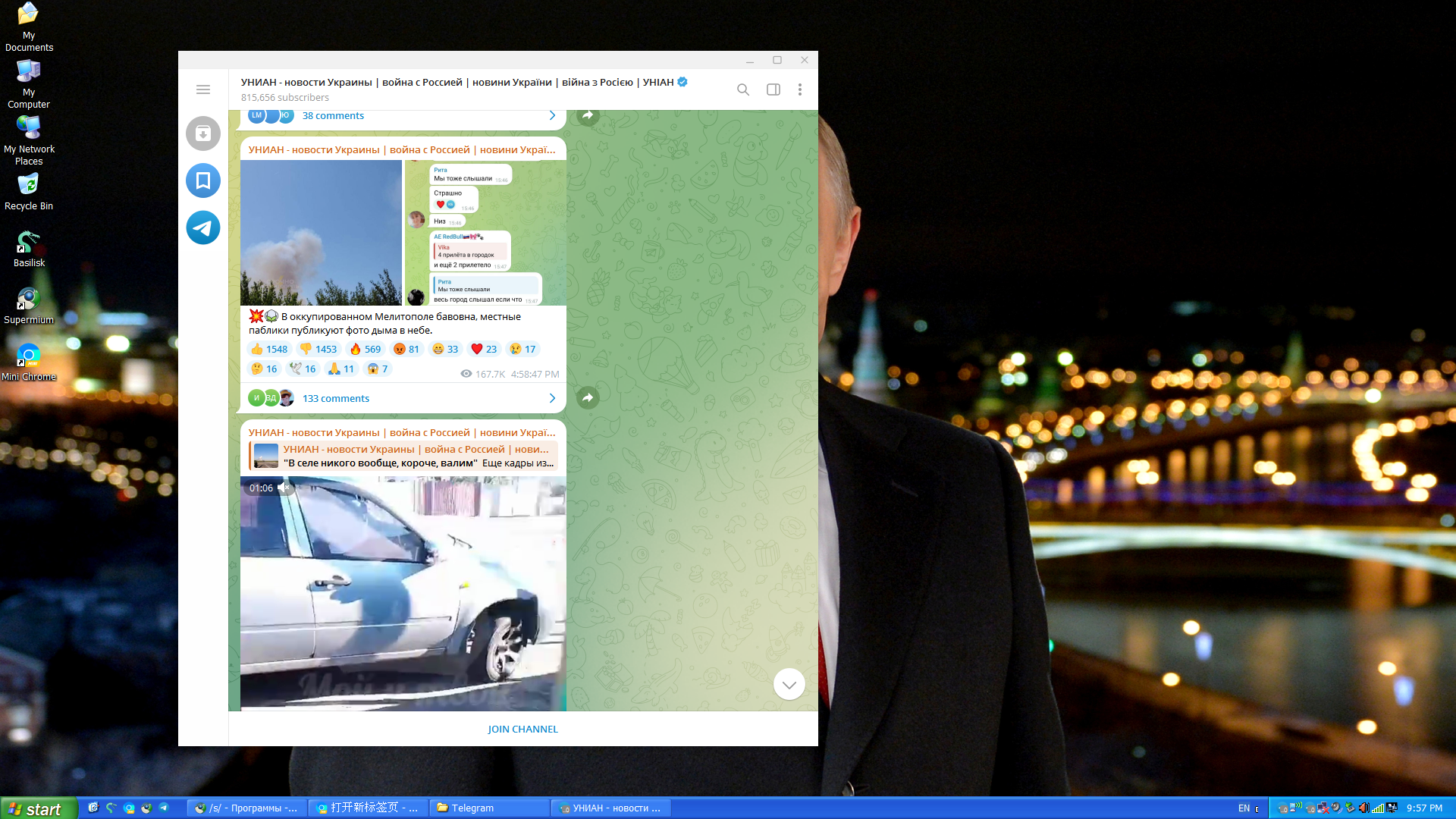
Task: Open the Windows start menu
Action: tap(38, 808)
